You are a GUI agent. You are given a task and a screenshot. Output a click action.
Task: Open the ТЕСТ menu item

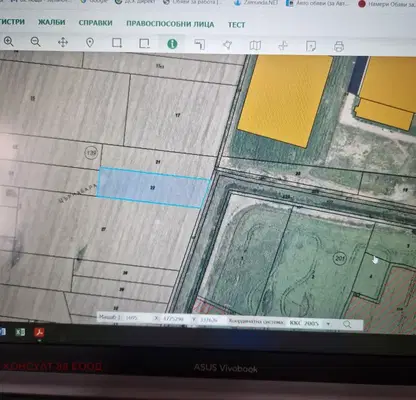tap(237, 25)
